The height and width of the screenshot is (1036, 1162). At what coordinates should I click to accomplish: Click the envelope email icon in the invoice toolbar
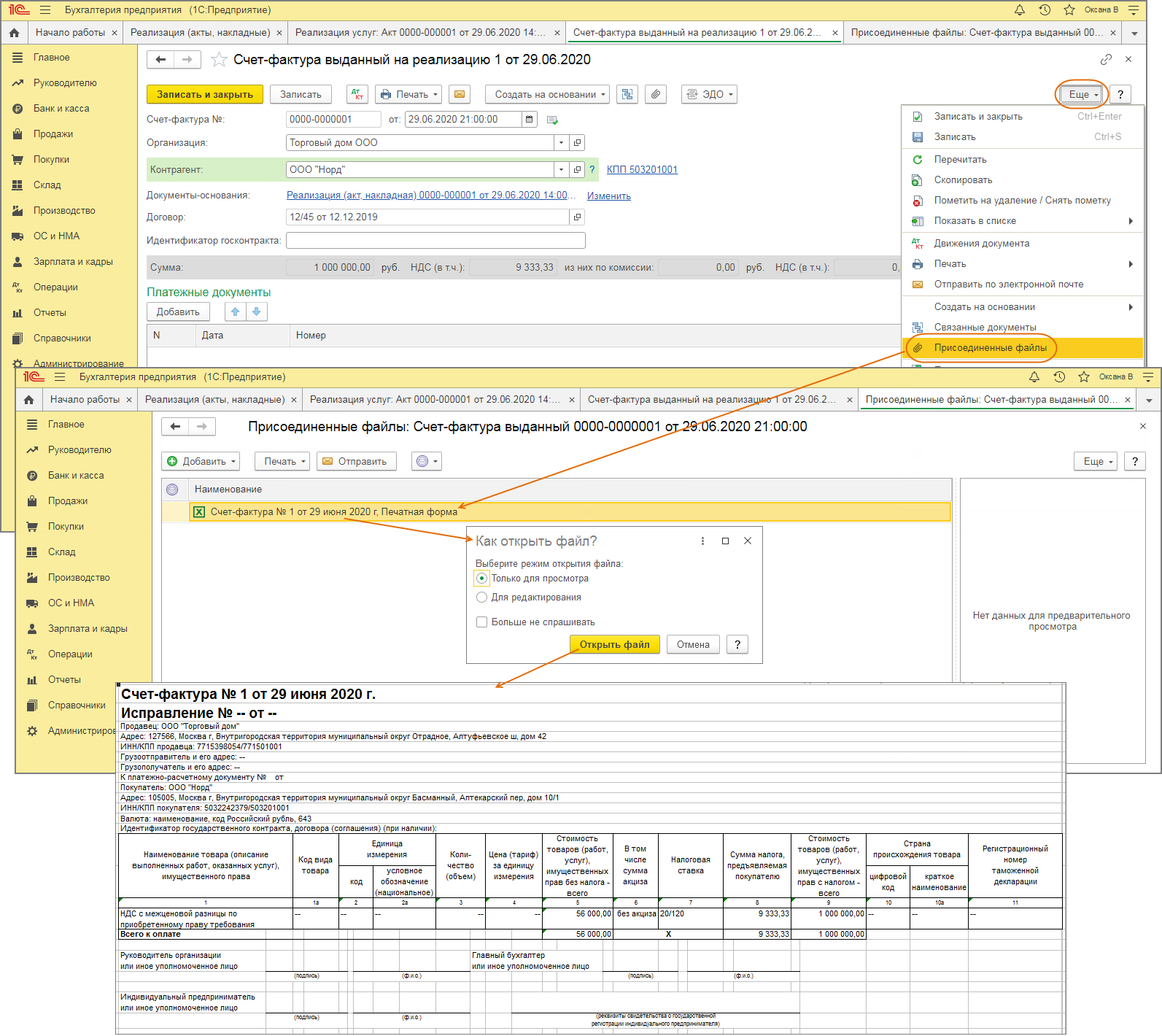459,94
